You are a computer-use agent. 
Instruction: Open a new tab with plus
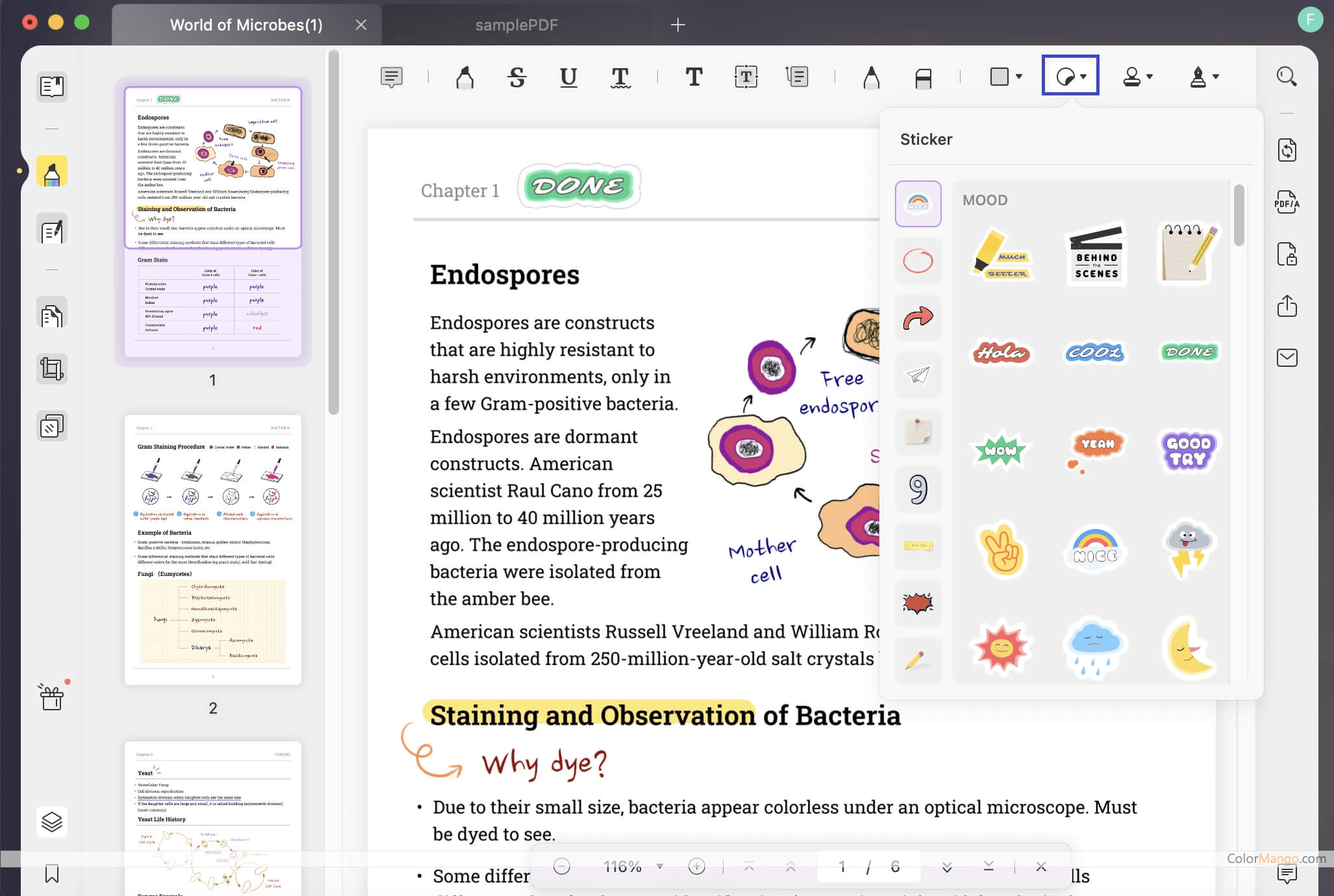coord(677,25)
